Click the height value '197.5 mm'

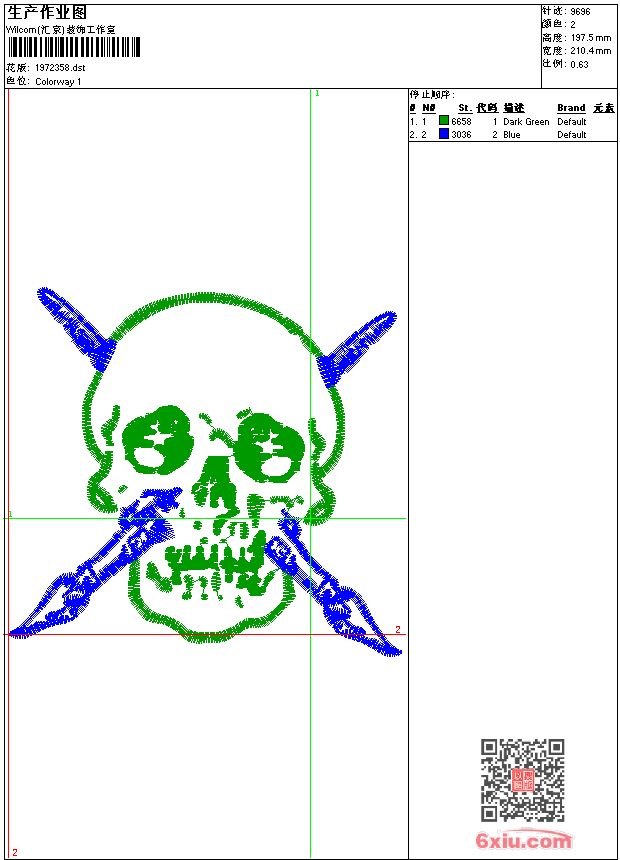[x=590, y=38]
